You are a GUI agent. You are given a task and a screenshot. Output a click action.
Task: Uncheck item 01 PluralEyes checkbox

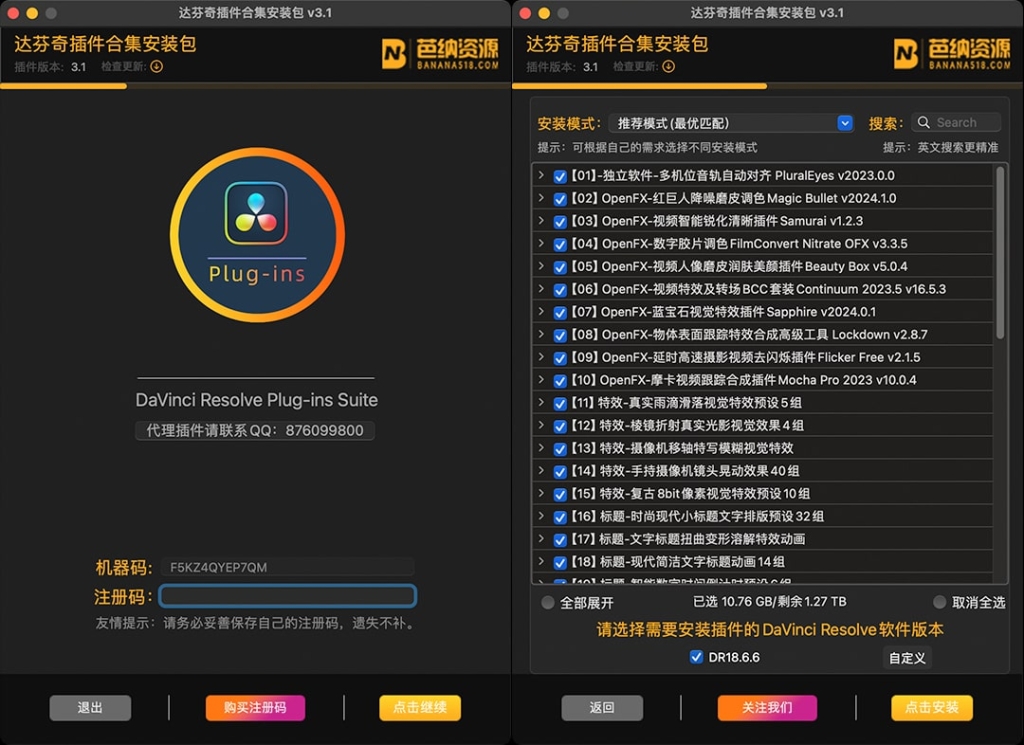(x=560, y=176)
